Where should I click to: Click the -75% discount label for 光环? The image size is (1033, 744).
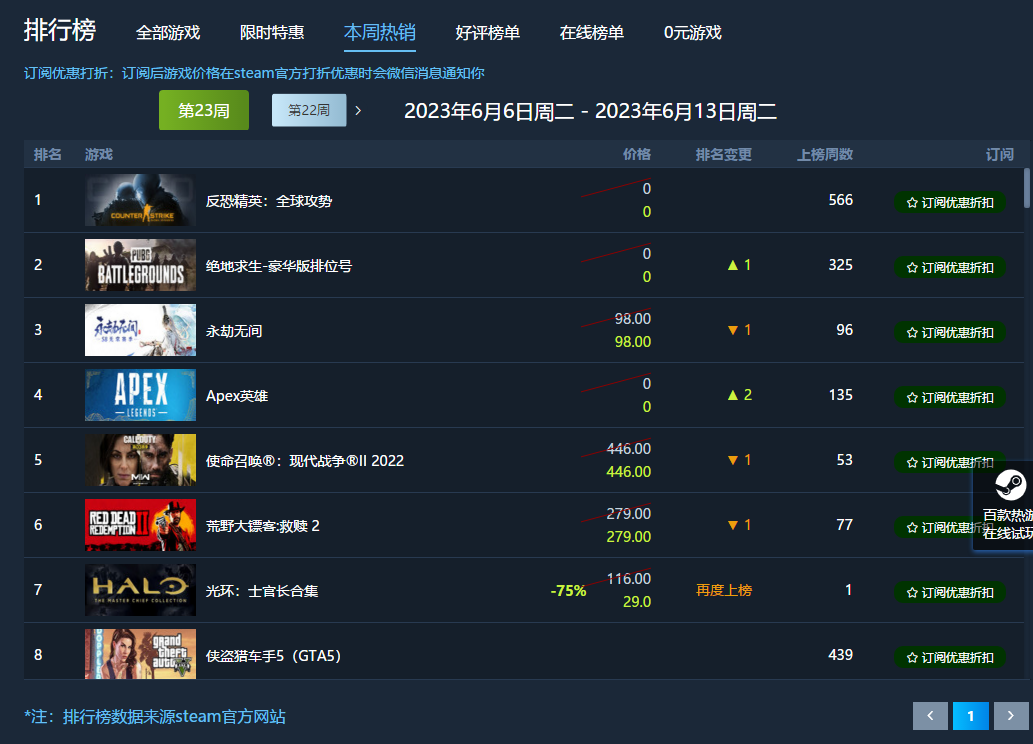568,591
